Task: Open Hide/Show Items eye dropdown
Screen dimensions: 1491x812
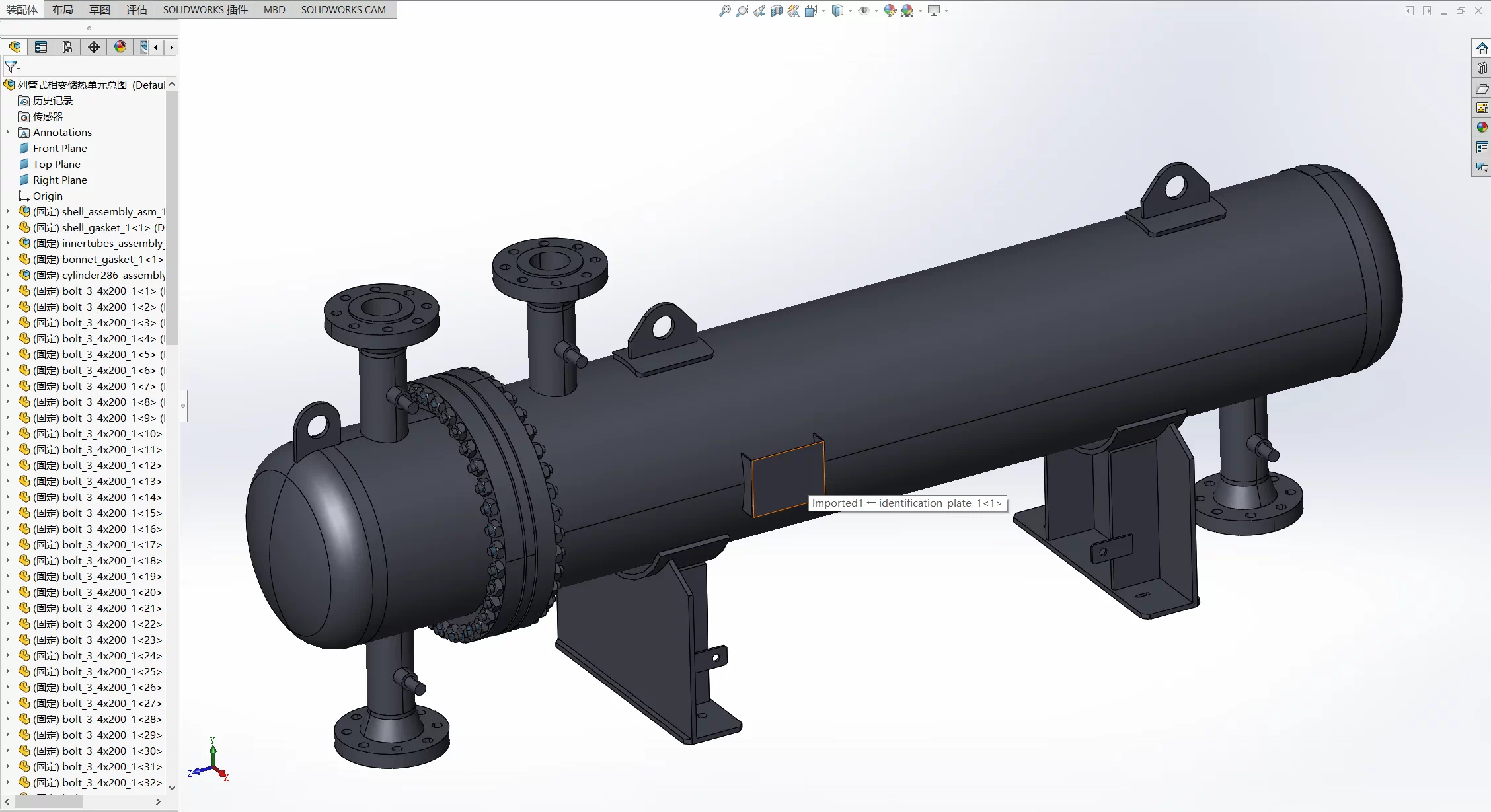Action: pos(876,11)
